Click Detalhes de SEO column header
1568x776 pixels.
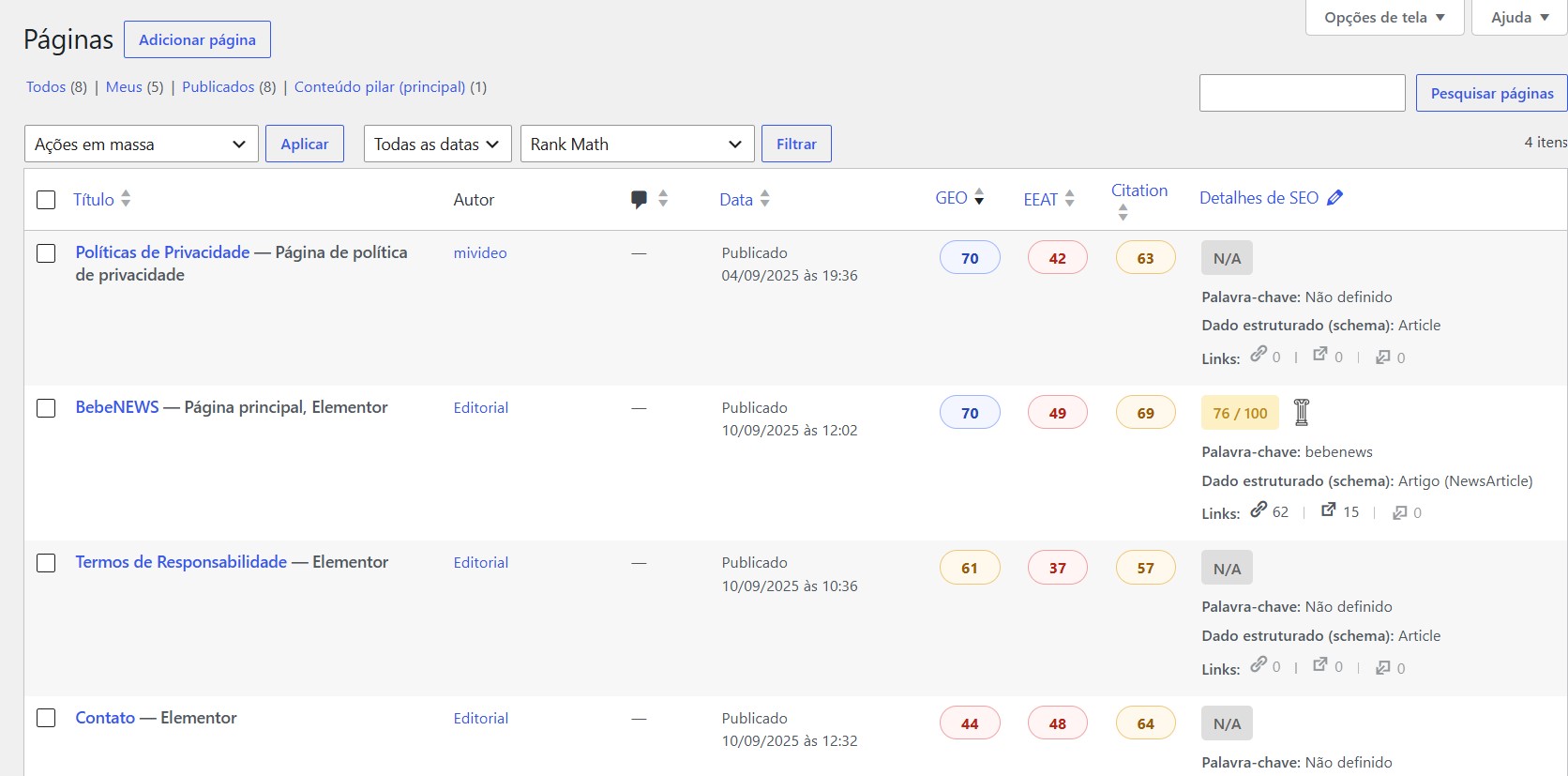[1259, 198]
